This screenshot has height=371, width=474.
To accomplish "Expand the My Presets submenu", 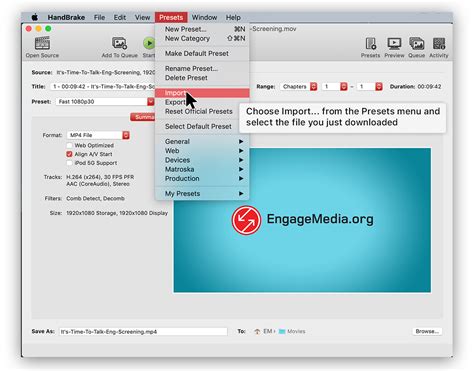I will click(x=202, y=194).
